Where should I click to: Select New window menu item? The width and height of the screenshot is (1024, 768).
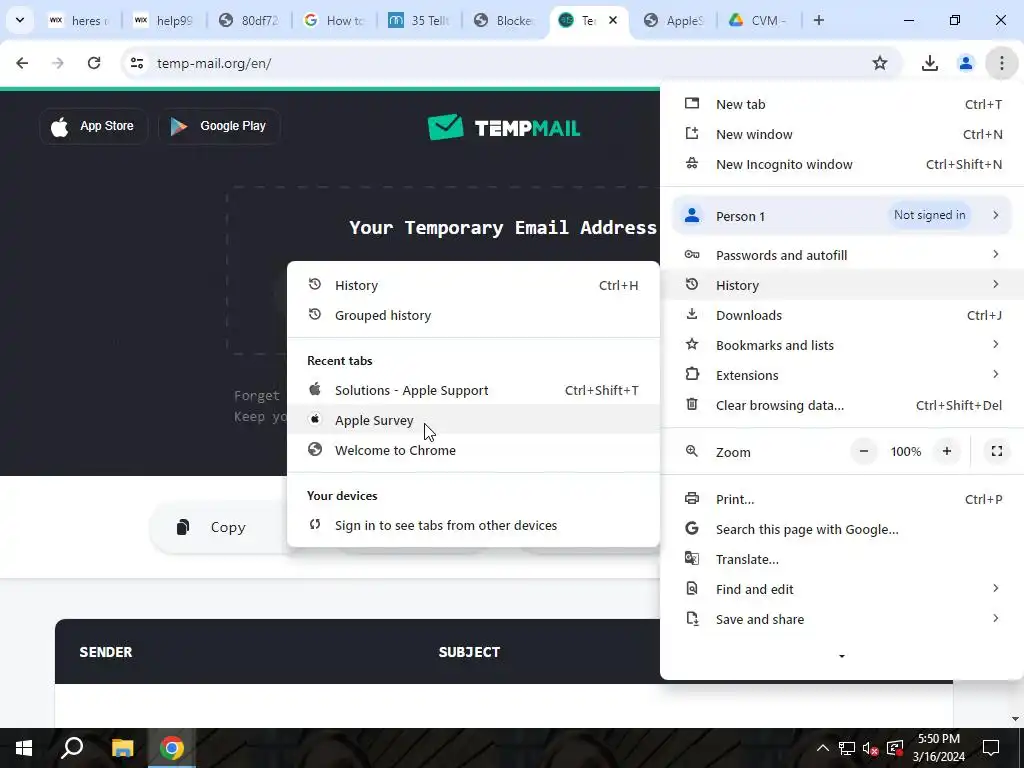[x=842, y=135]
